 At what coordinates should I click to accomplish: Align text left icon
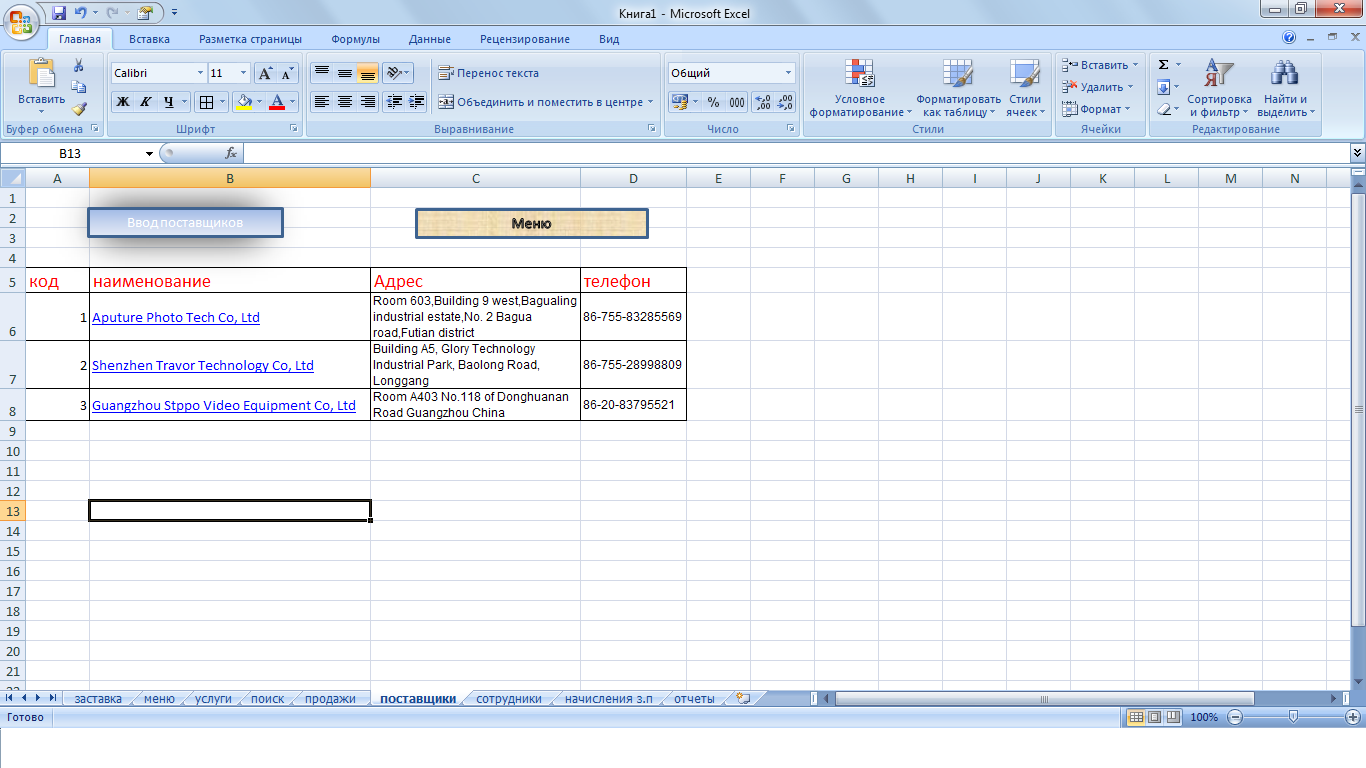[321, 102]
